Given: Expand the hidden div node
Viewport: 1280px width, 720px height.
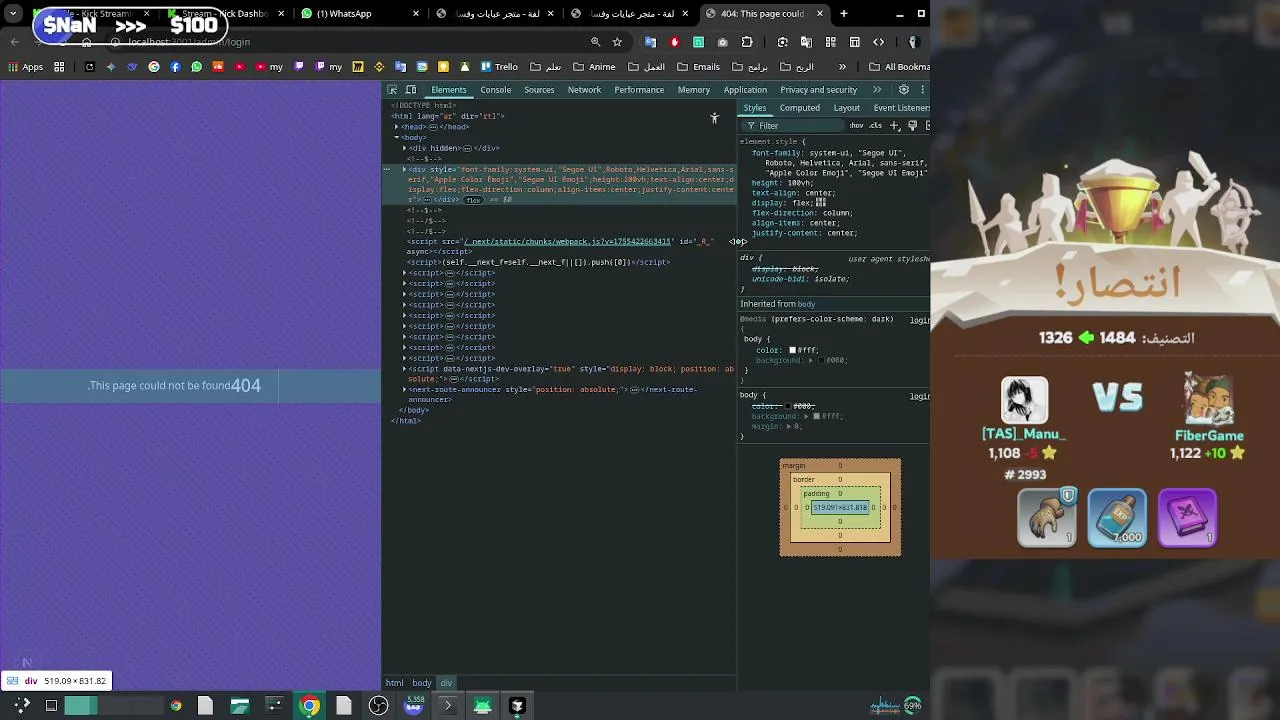Looking at the screenshot, I should click(405, 148).
